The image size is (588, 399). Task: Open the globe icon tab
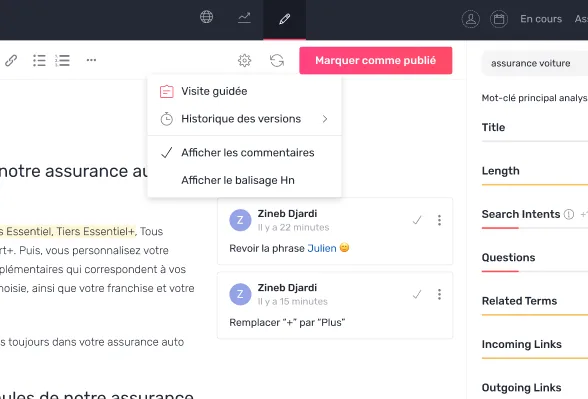(206, 17)
